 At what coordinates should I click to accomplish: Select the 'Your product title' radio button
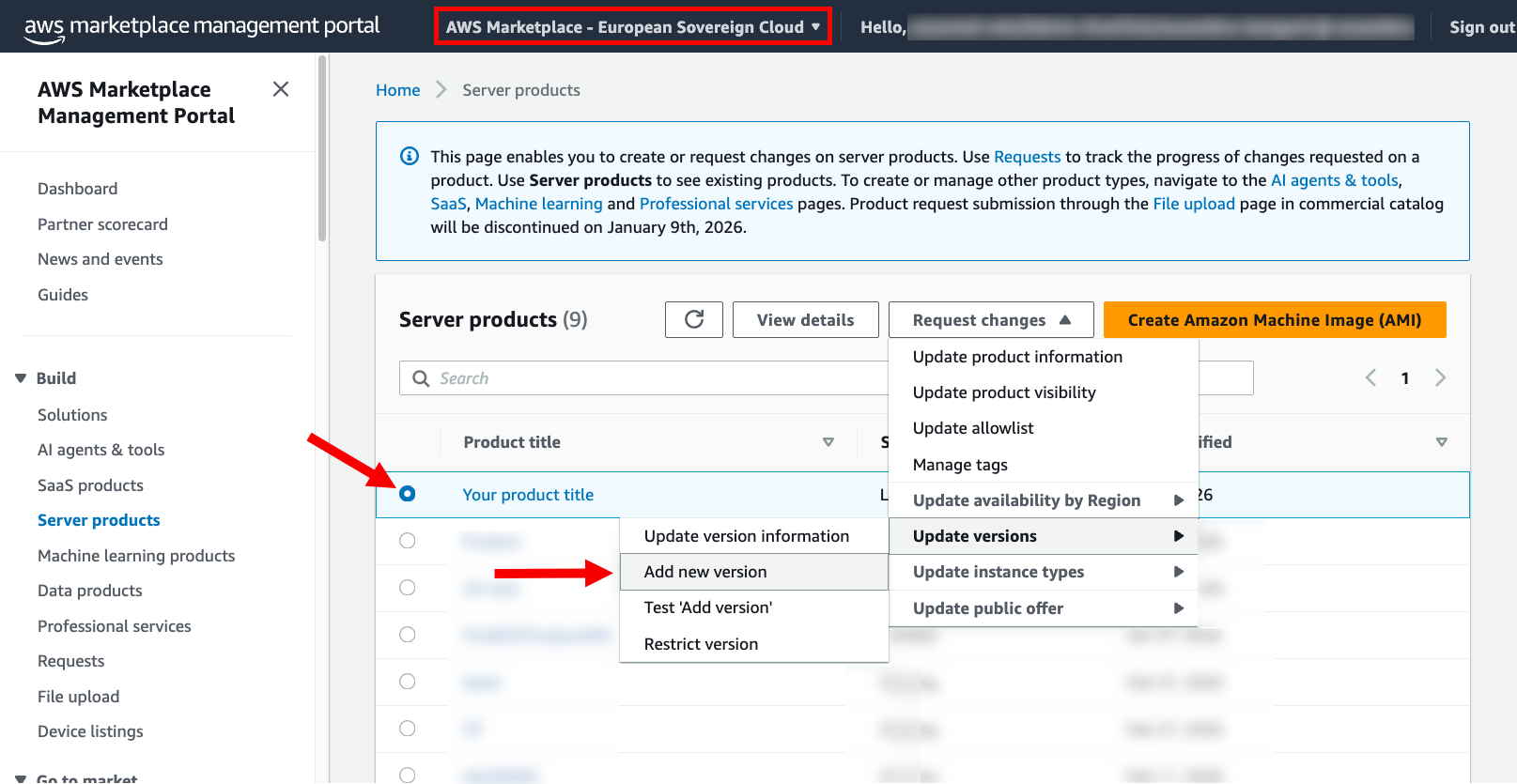(x=407, y=494)
